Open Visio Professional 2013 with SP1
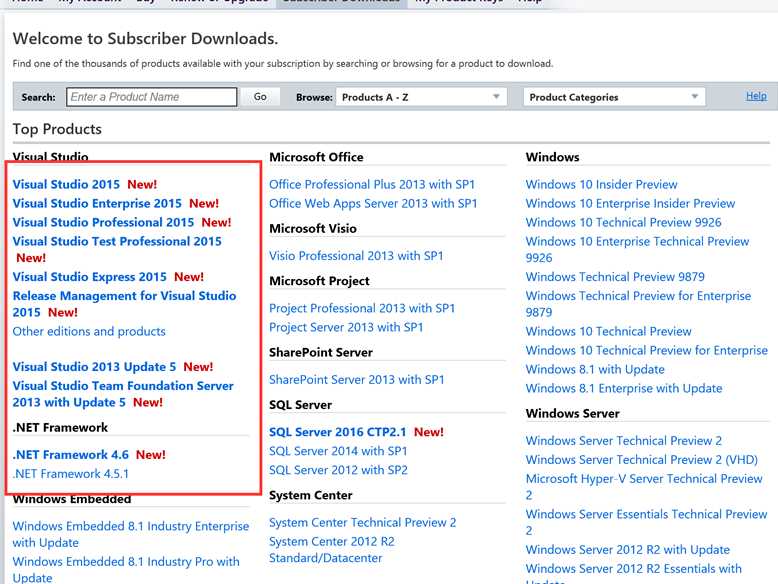 coord(356,256)
